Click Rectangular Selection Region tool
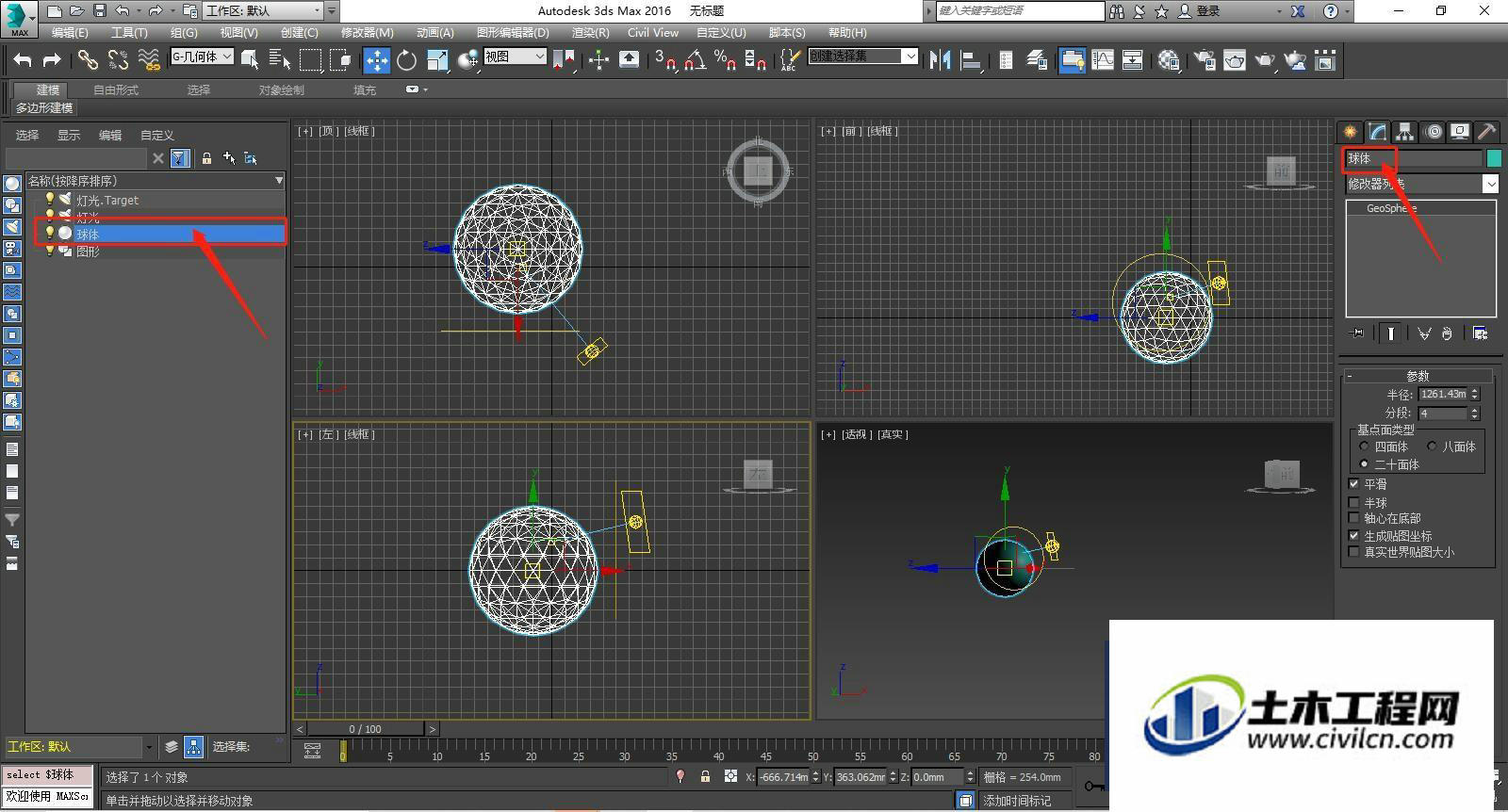Viewport: 1508px width, 812px height. pos(310,60)
